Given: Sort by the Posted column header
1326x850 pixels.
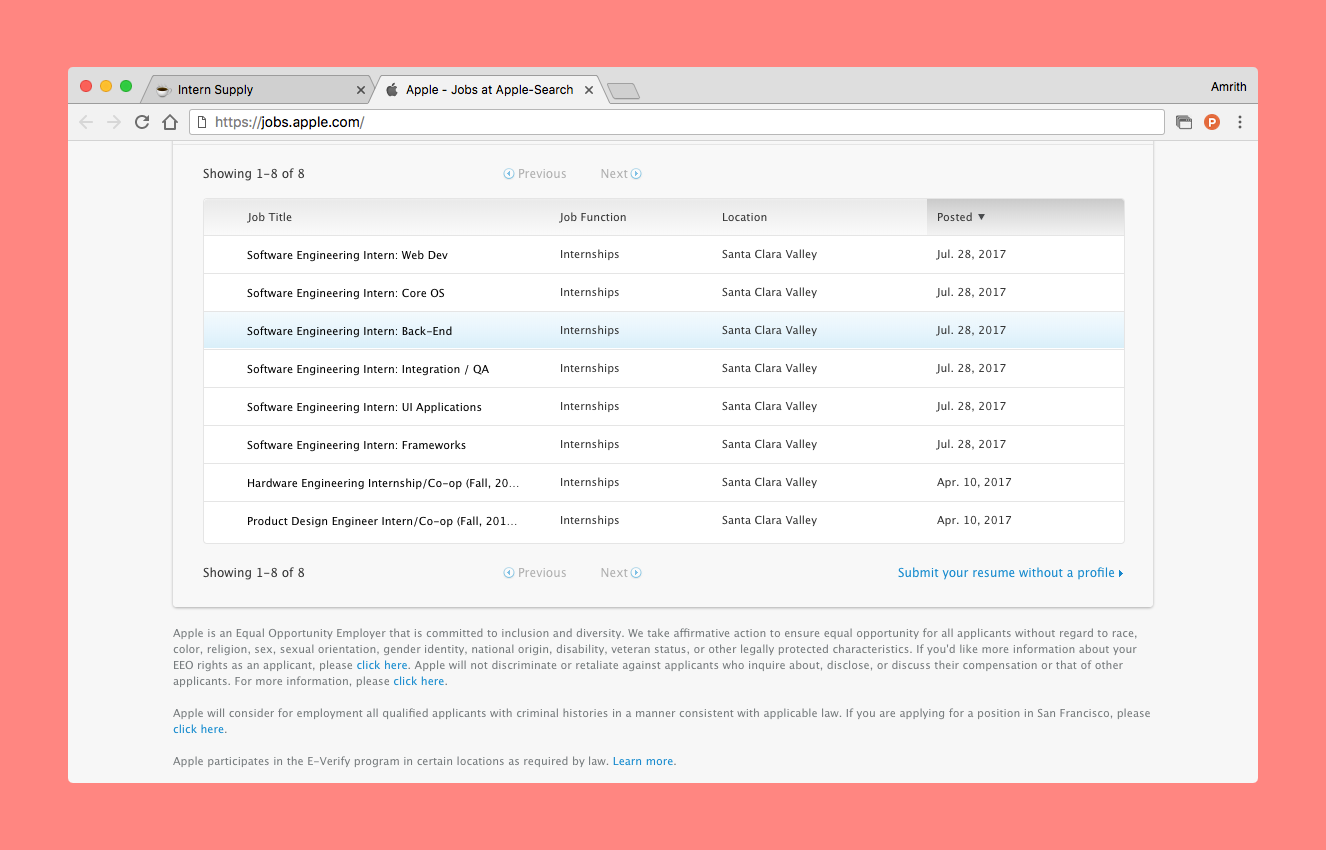Looking at the screenshot, I should (1025, 217).
